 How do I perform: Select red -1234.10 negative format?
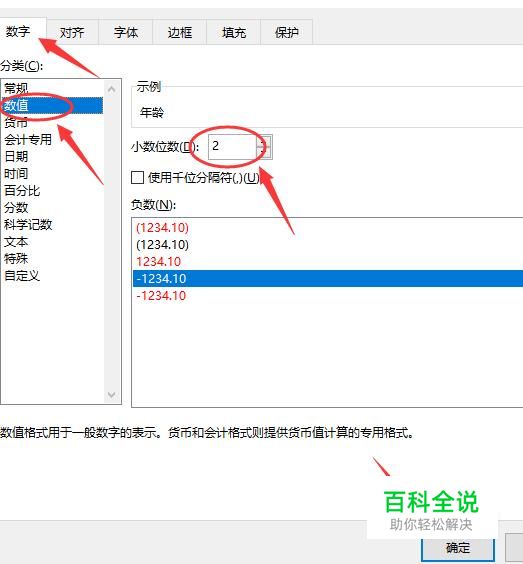328,296
